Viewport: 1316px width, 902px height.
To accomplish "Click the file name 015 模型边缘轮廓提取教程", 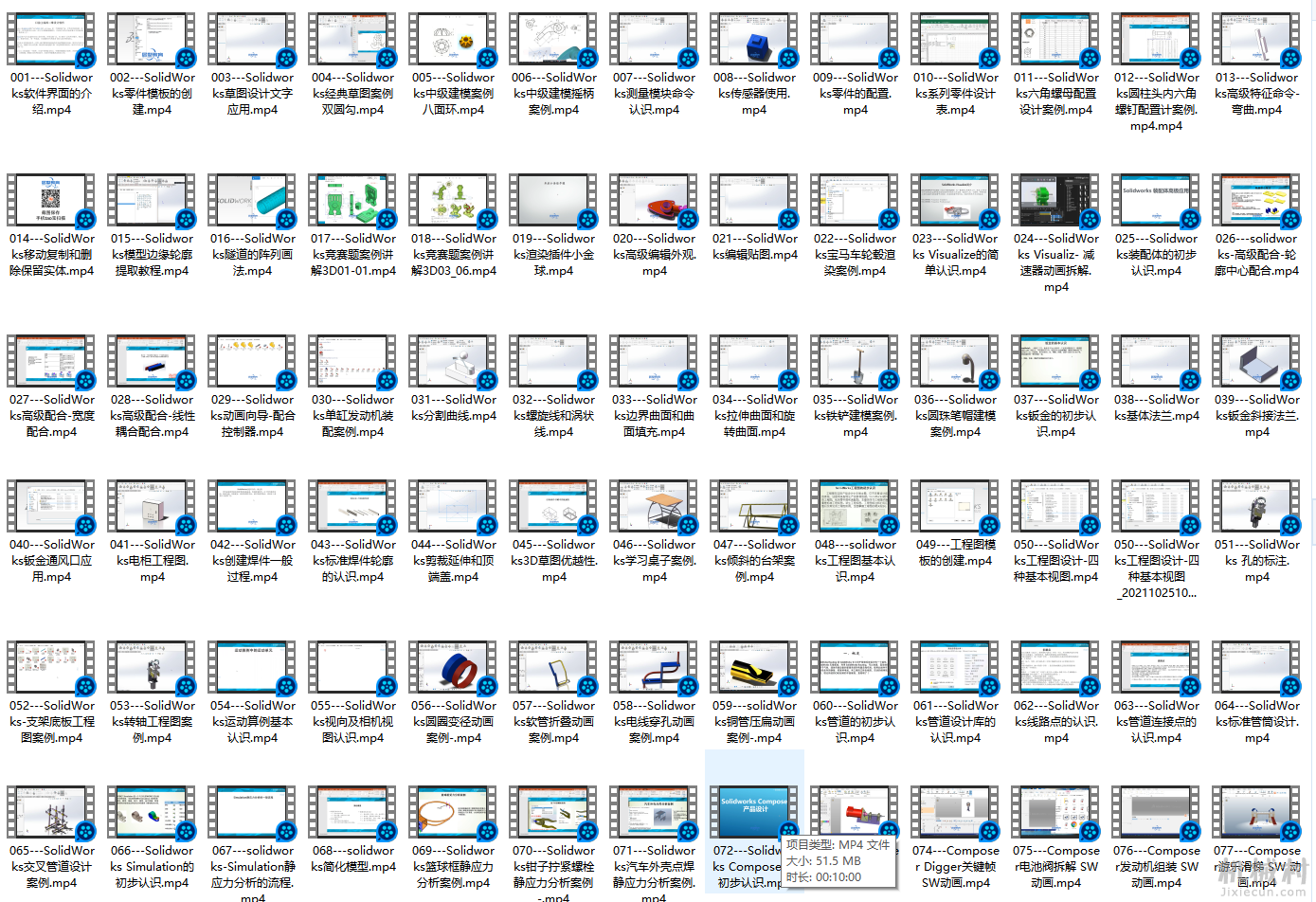I will pyautogui.click(x=152, y=255).
